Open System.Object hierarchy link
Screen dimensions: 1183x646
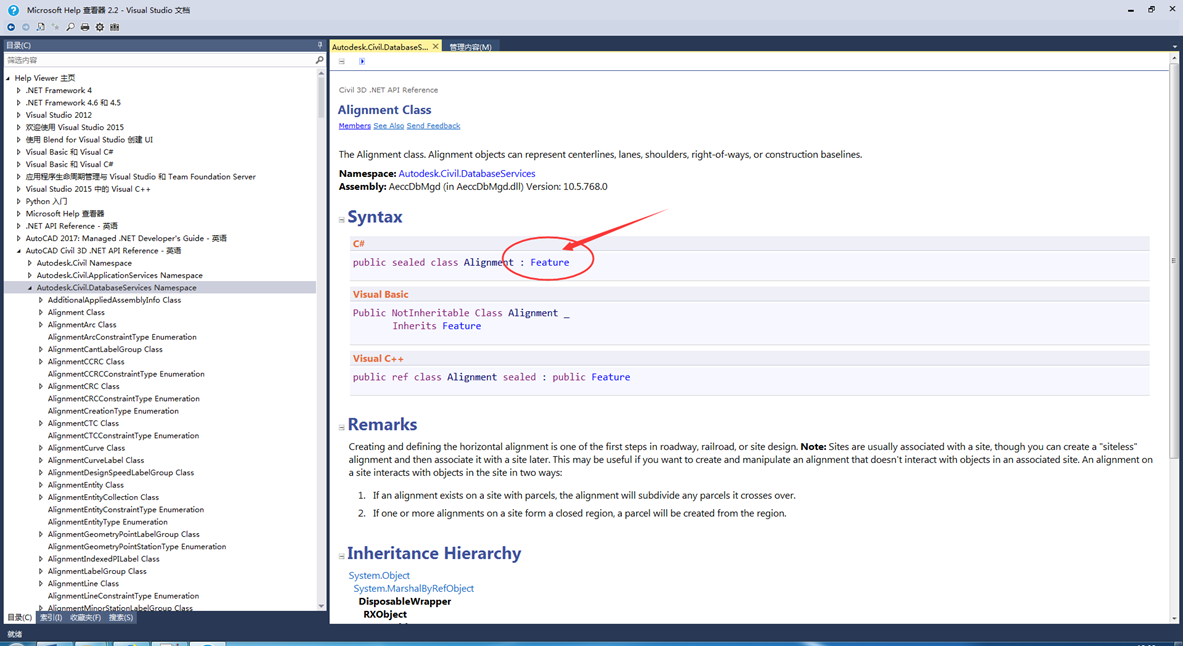379,575
